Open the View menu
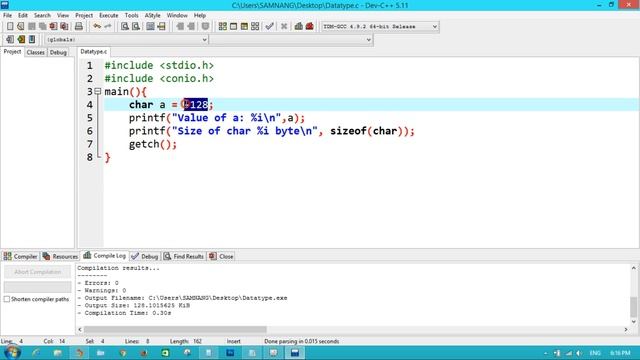Viewport: 640px width, 360px height. point(63,15)
